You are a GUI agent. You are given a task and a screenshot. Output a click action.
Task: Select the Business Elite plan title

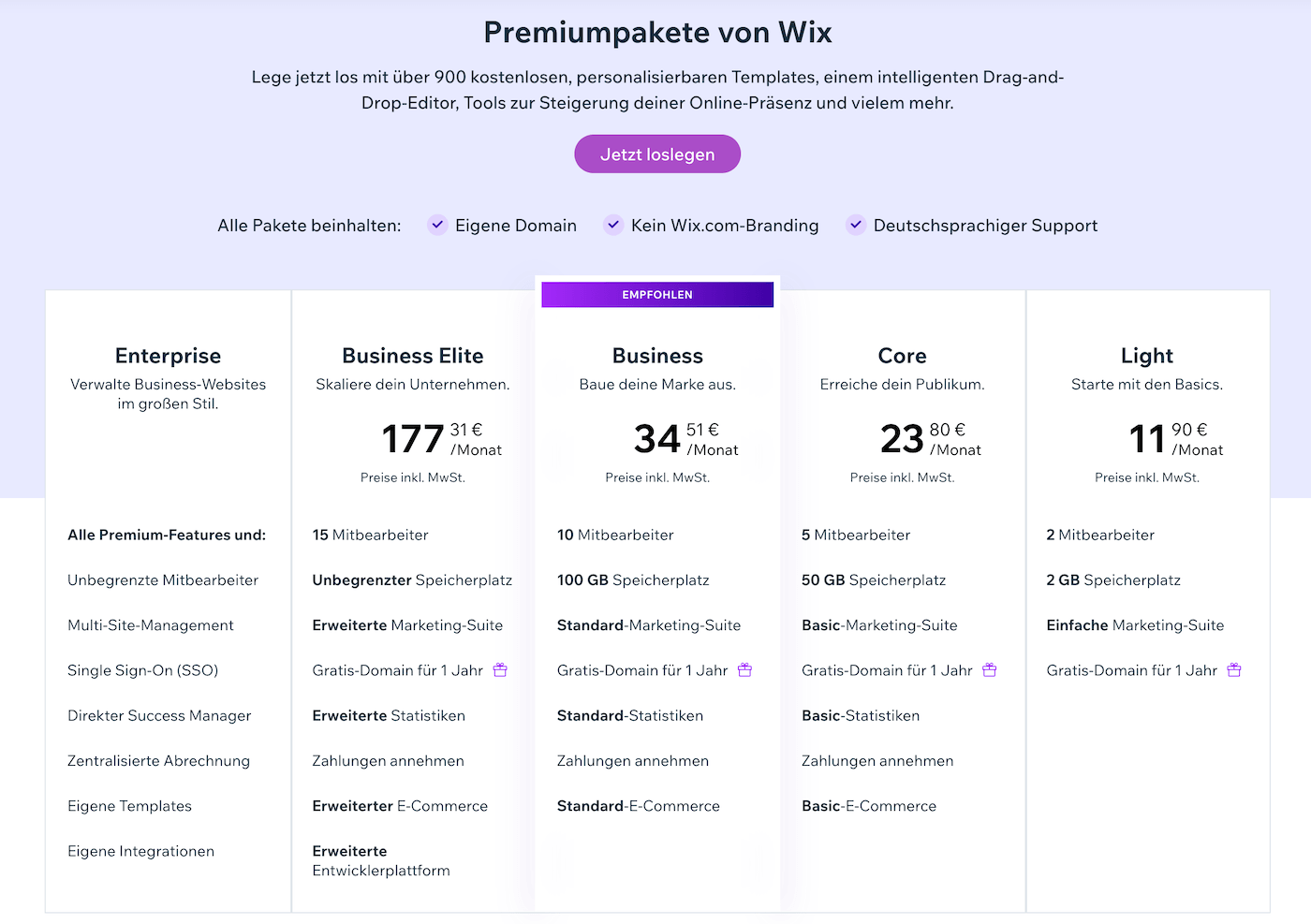(413, 356)
